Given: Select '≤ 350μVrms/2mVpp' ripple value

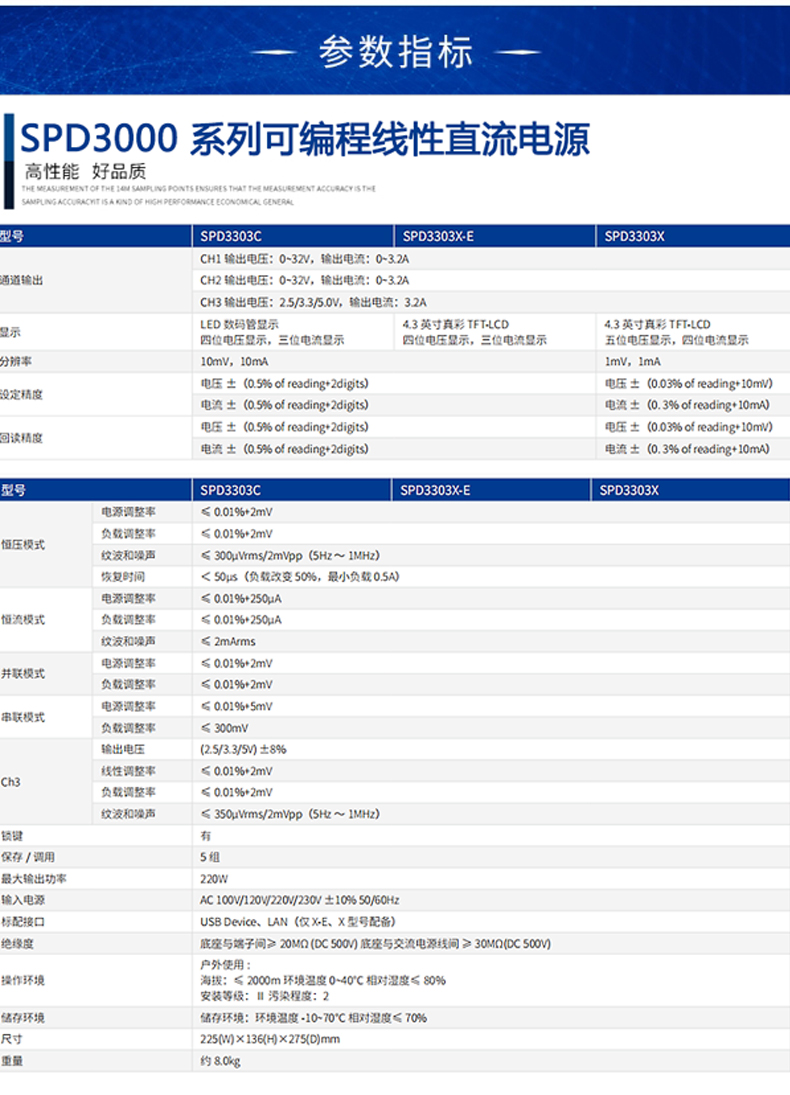Looking at the screenshot, I should [x=289, y=814].
